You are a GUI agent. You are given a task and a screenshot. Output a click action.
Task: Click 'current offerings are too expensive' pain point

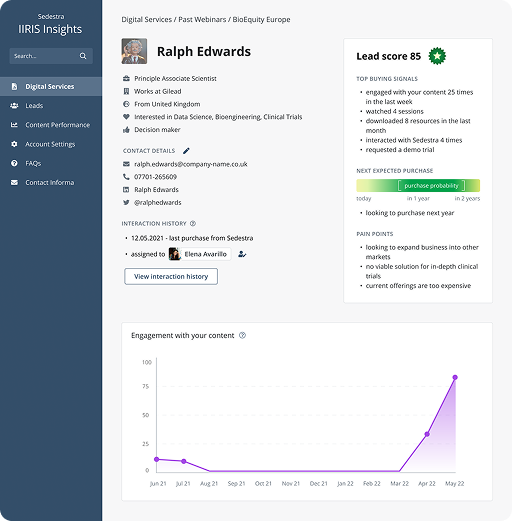(418, 286)
